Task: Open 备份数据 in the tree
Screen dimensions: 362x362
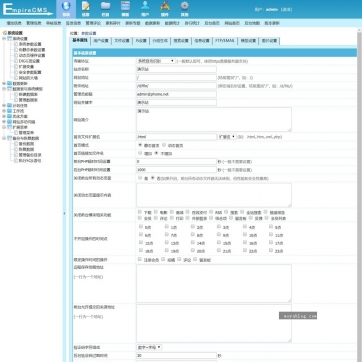Action: pos(26,144)
